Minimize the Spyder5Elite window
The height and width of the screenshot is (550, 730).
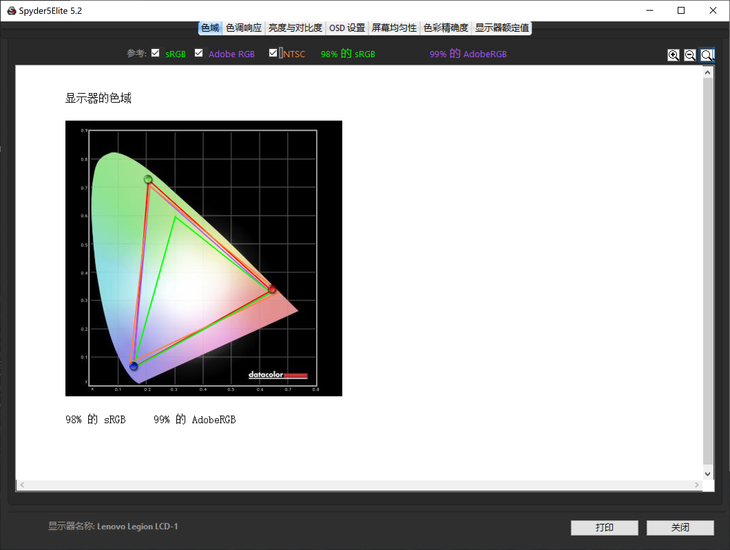coord(650,10)
